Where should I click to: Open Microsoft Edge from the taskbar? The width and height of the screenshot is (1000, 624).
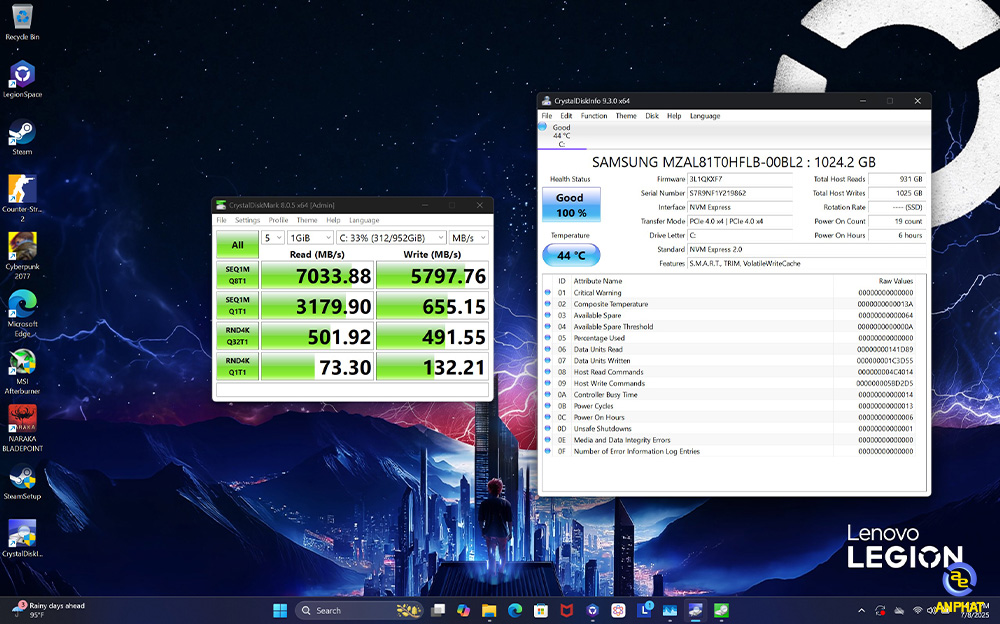click(x=515, y=611)
